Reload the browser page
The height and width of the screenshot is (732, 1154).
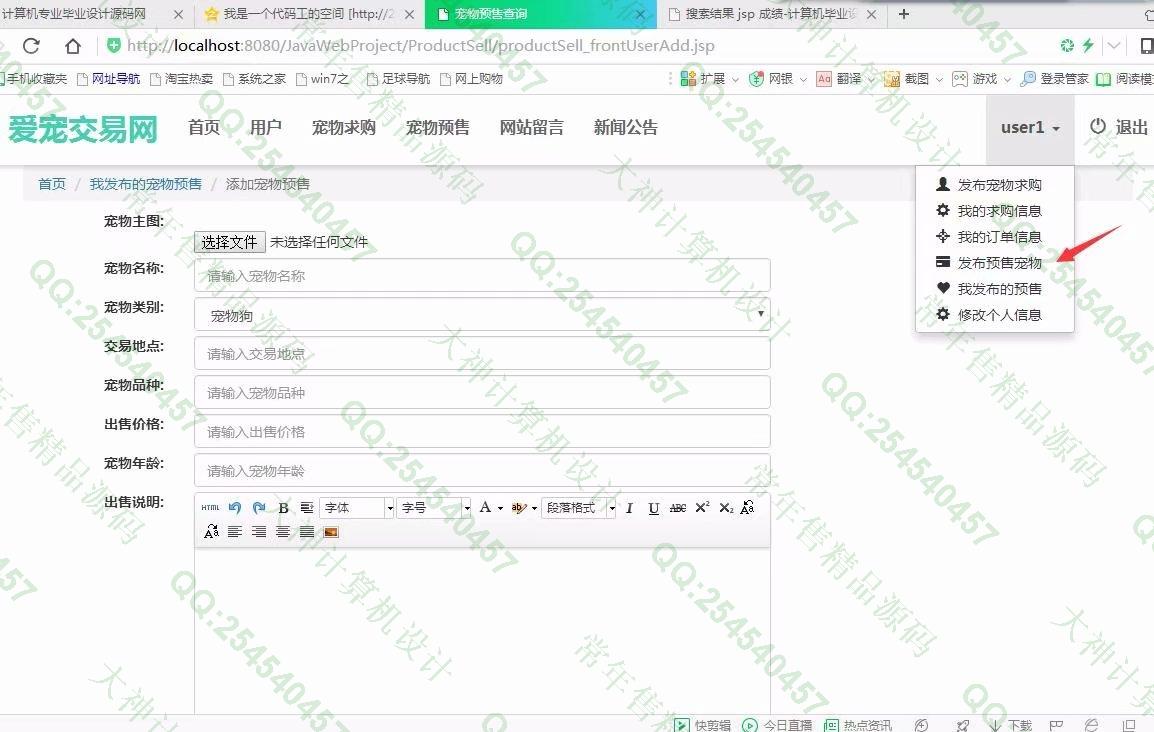(31, 46)
